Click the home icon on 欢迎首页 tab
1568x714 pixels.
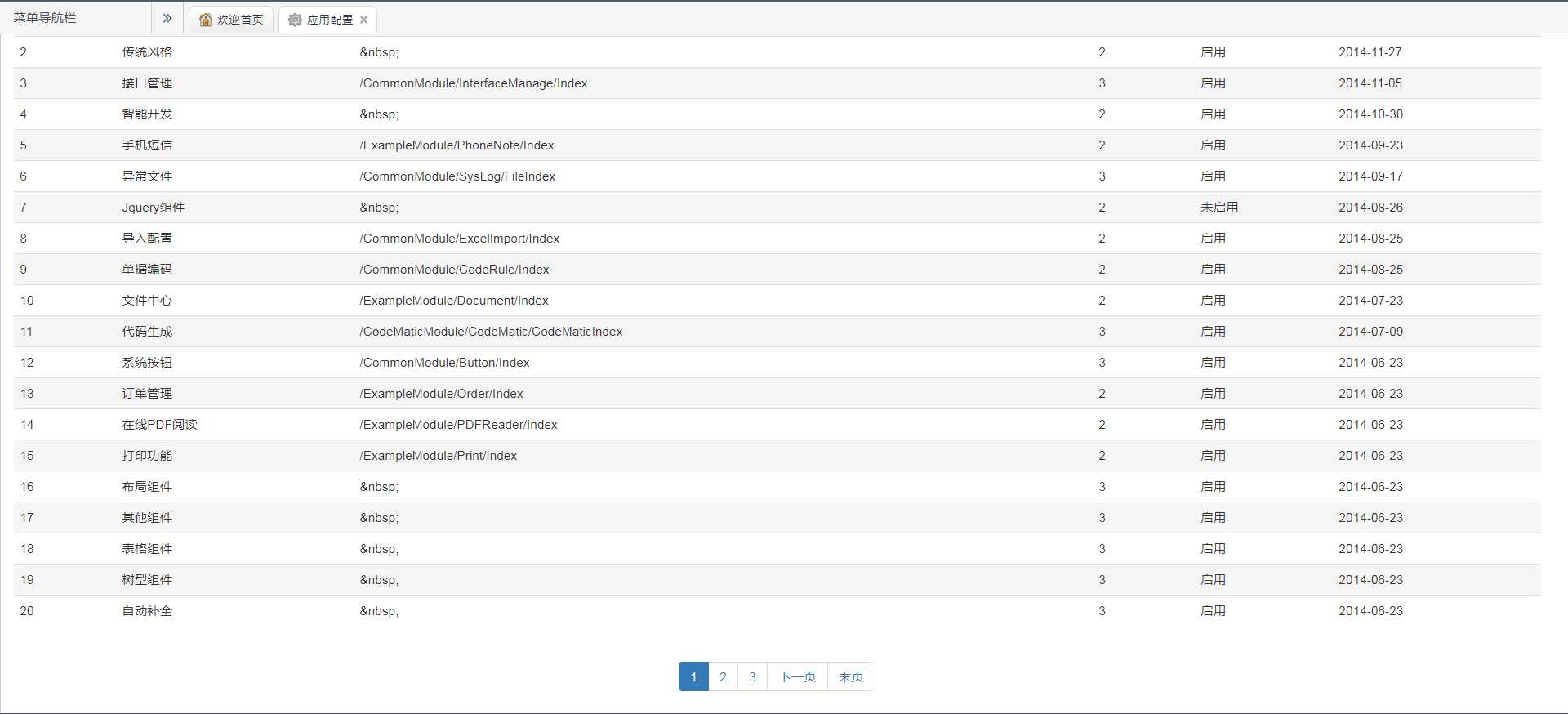point(206,20)
